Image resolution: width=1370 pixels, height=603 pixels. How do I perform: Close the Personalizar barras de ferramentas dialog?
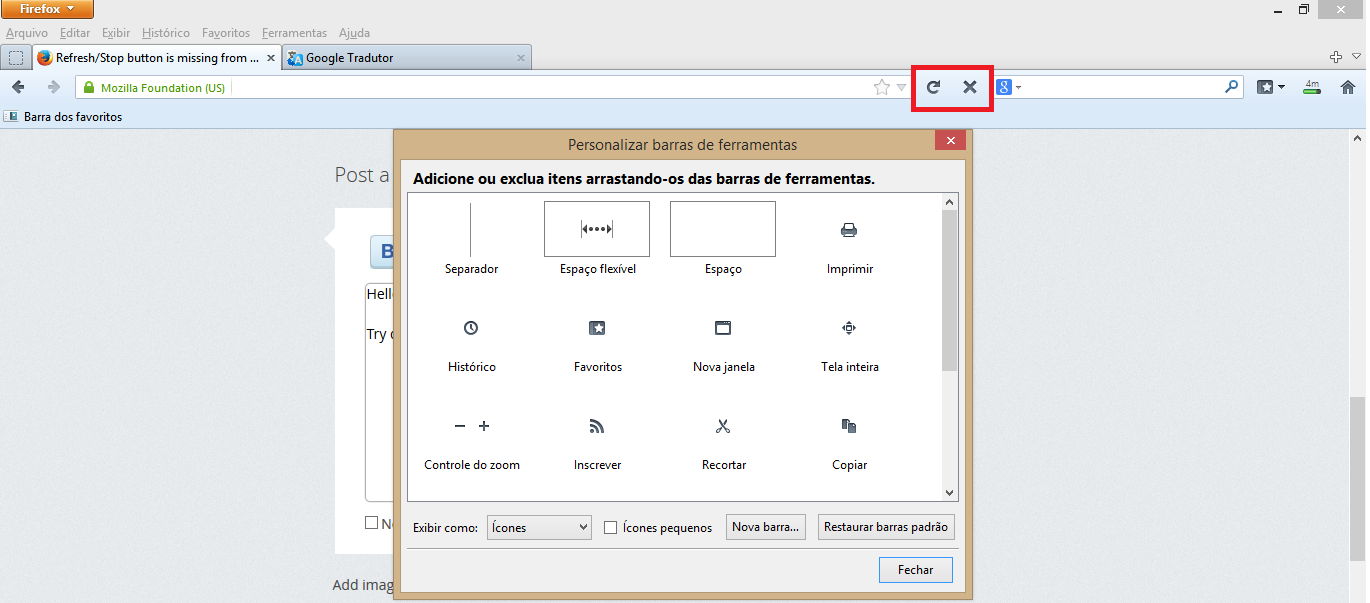950,141
